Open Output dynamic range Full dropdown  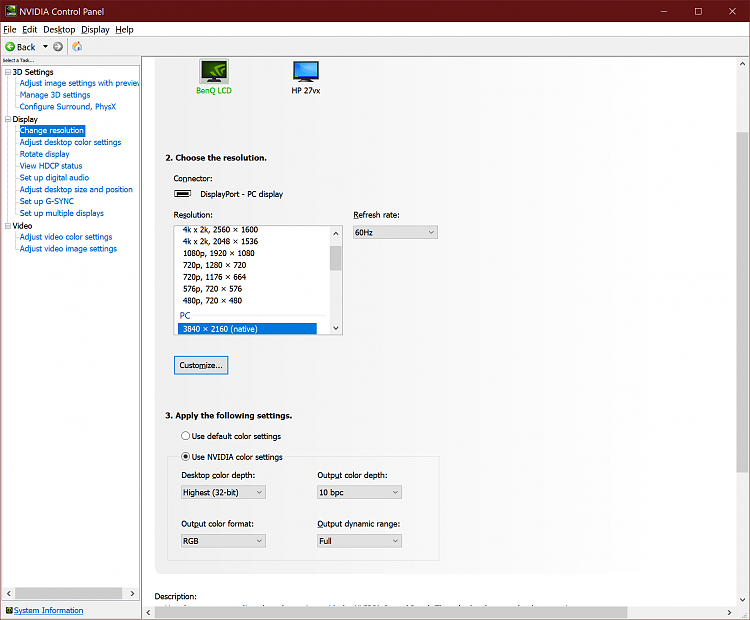click(359, 541)
